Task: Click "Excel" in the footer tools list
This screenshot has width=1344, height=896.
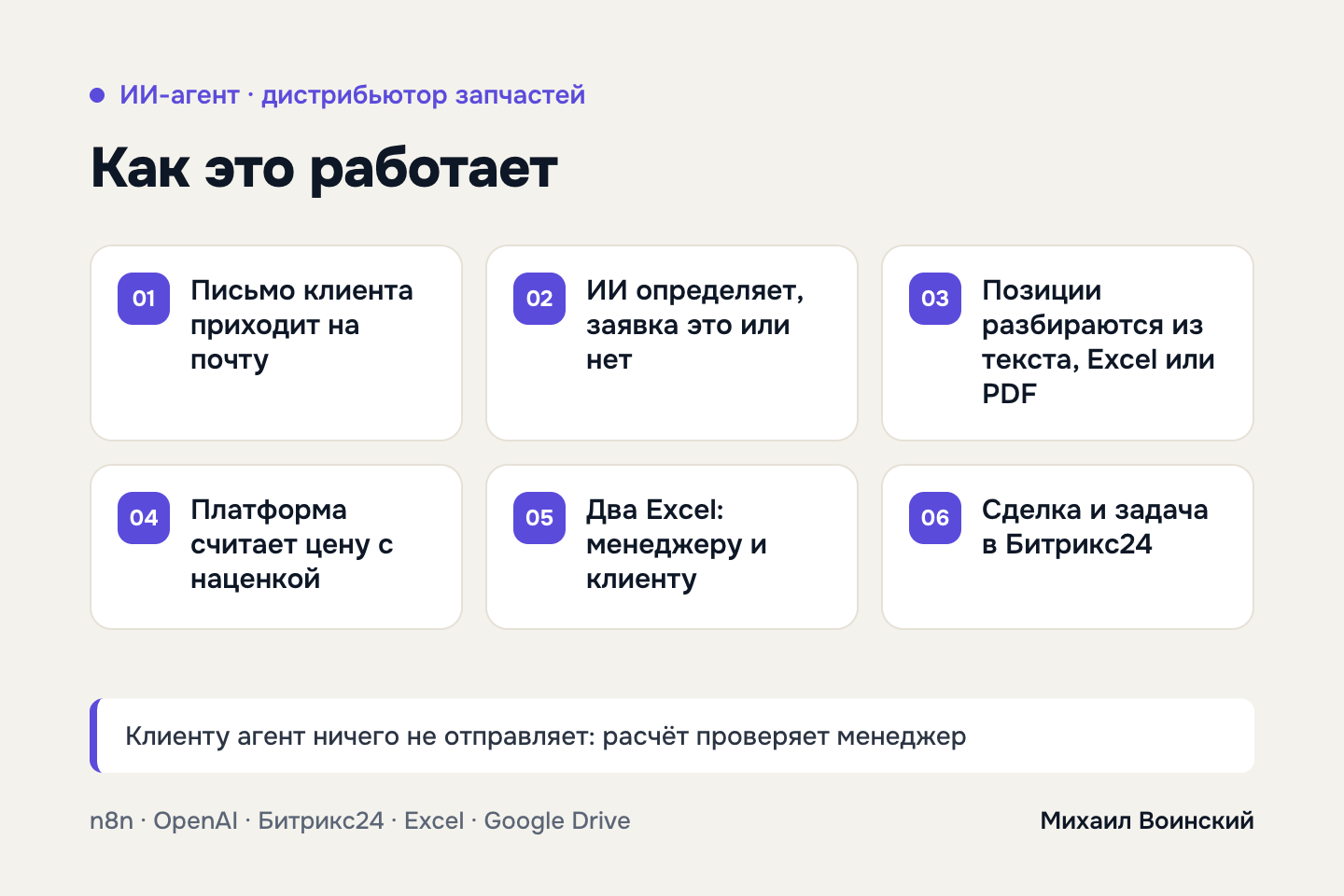Action: (x=434, y=821)
